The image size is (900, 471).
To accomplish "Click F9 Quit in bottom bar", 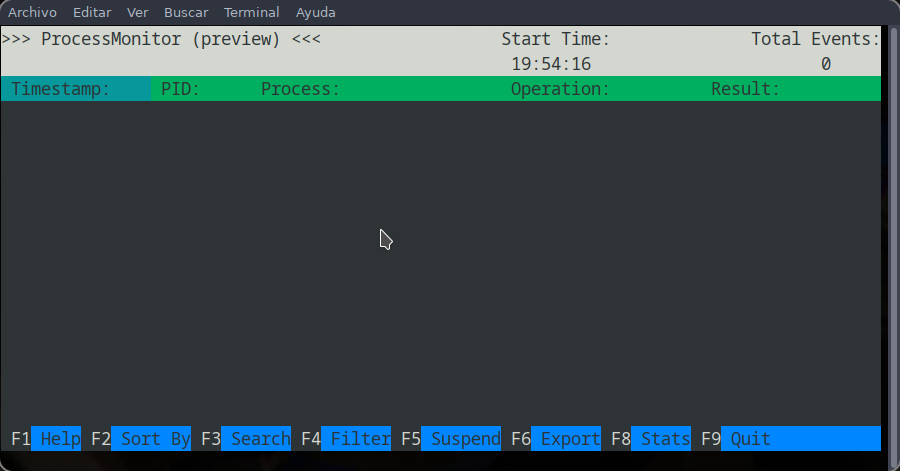I will pyautogui.click(x=735, y=438).
